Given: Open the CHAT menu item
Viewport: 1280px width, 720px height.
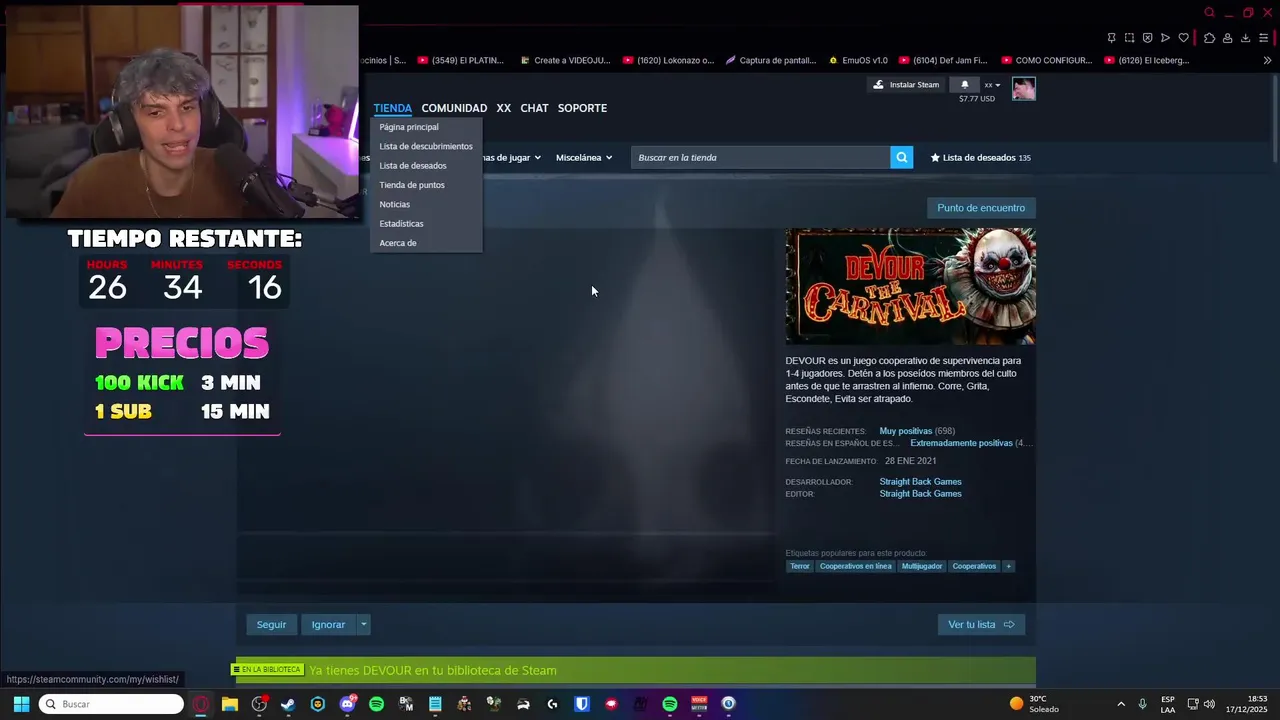Looking at the screenshot, I should pos(534,108).
